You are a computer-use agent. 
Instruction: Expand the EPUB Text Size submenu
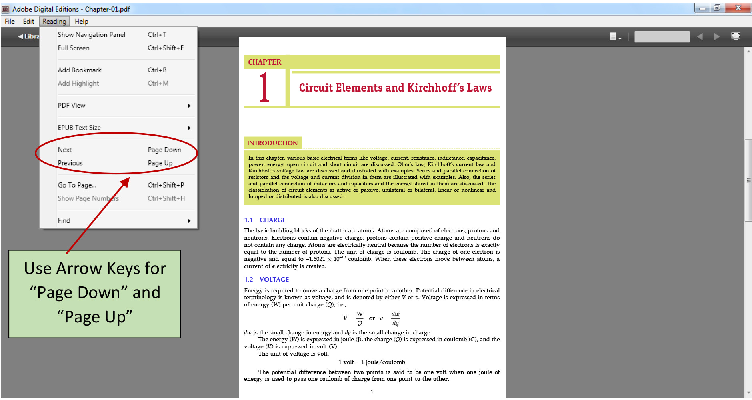(118, 128)
